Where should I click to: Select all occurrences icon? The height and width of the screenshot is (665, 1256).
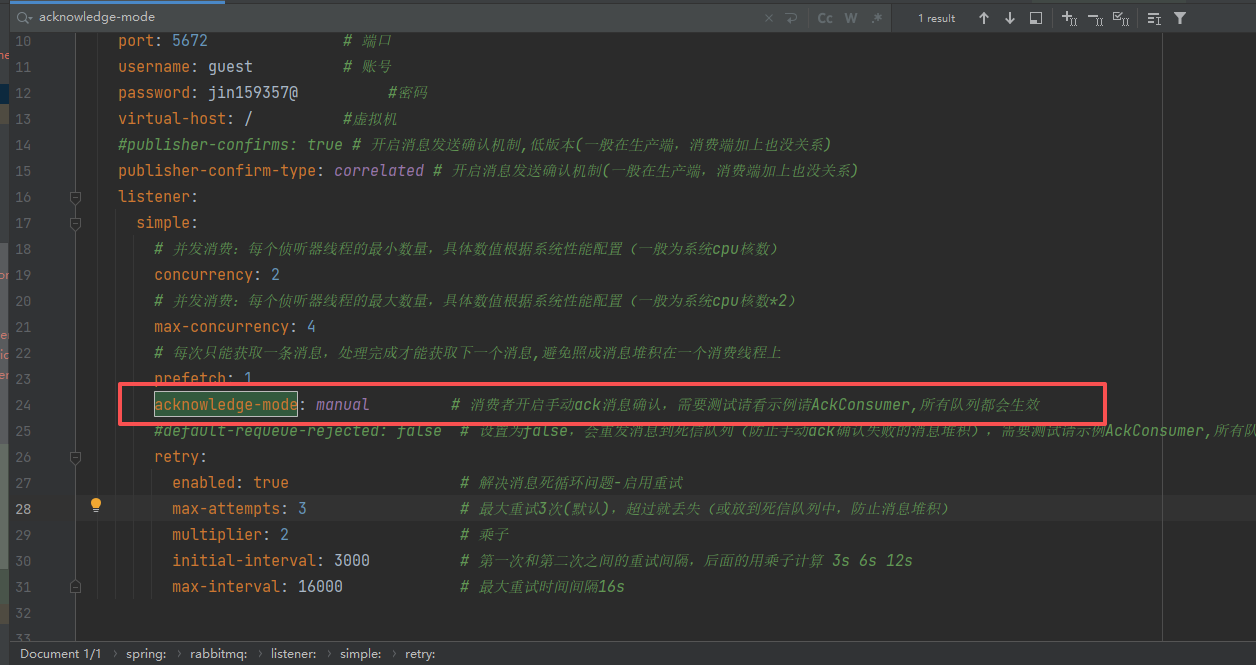click(x=1121, y=18)
